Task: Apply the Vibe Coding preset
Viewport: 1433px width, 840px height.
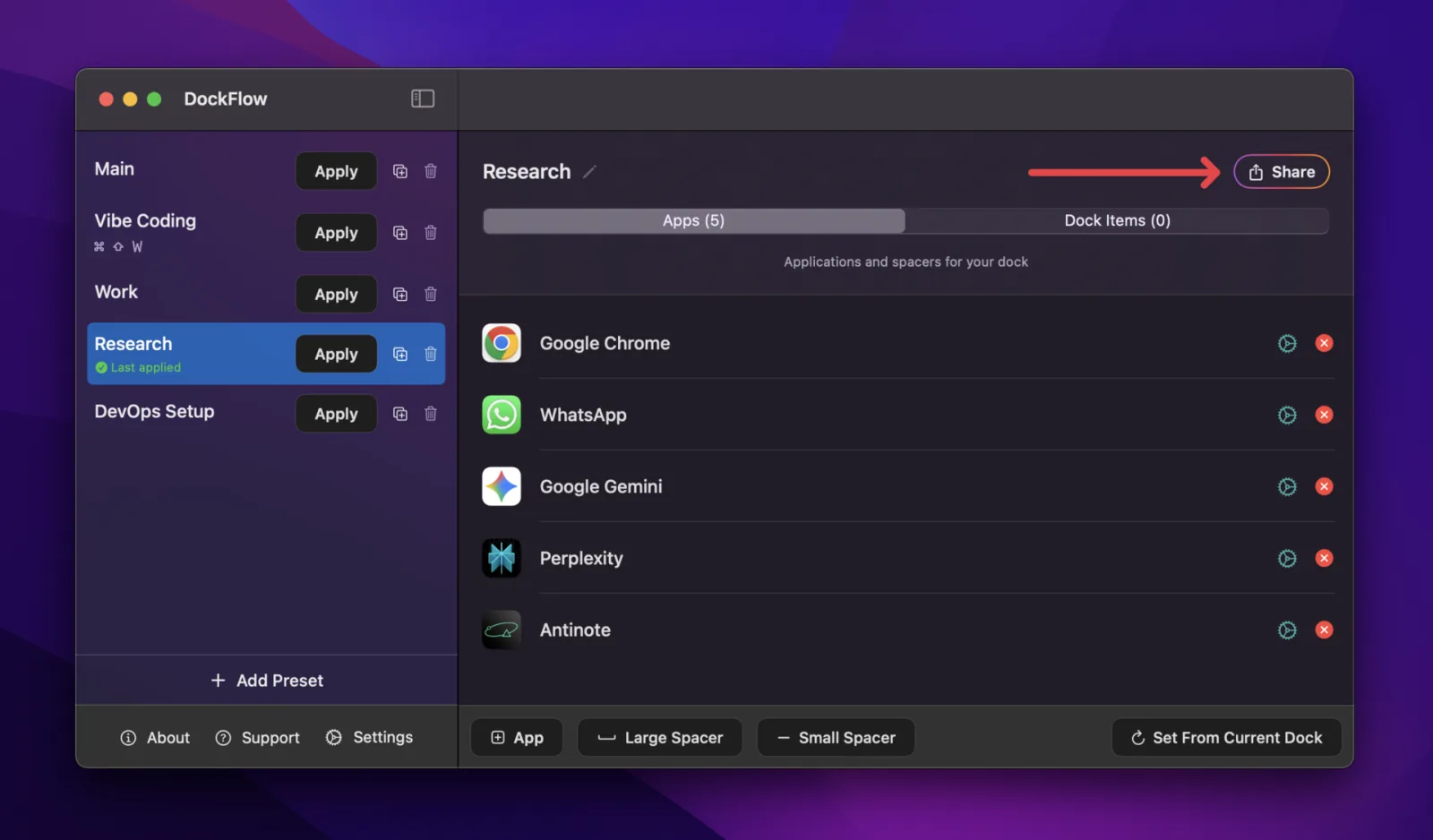Action: [336, 233]
